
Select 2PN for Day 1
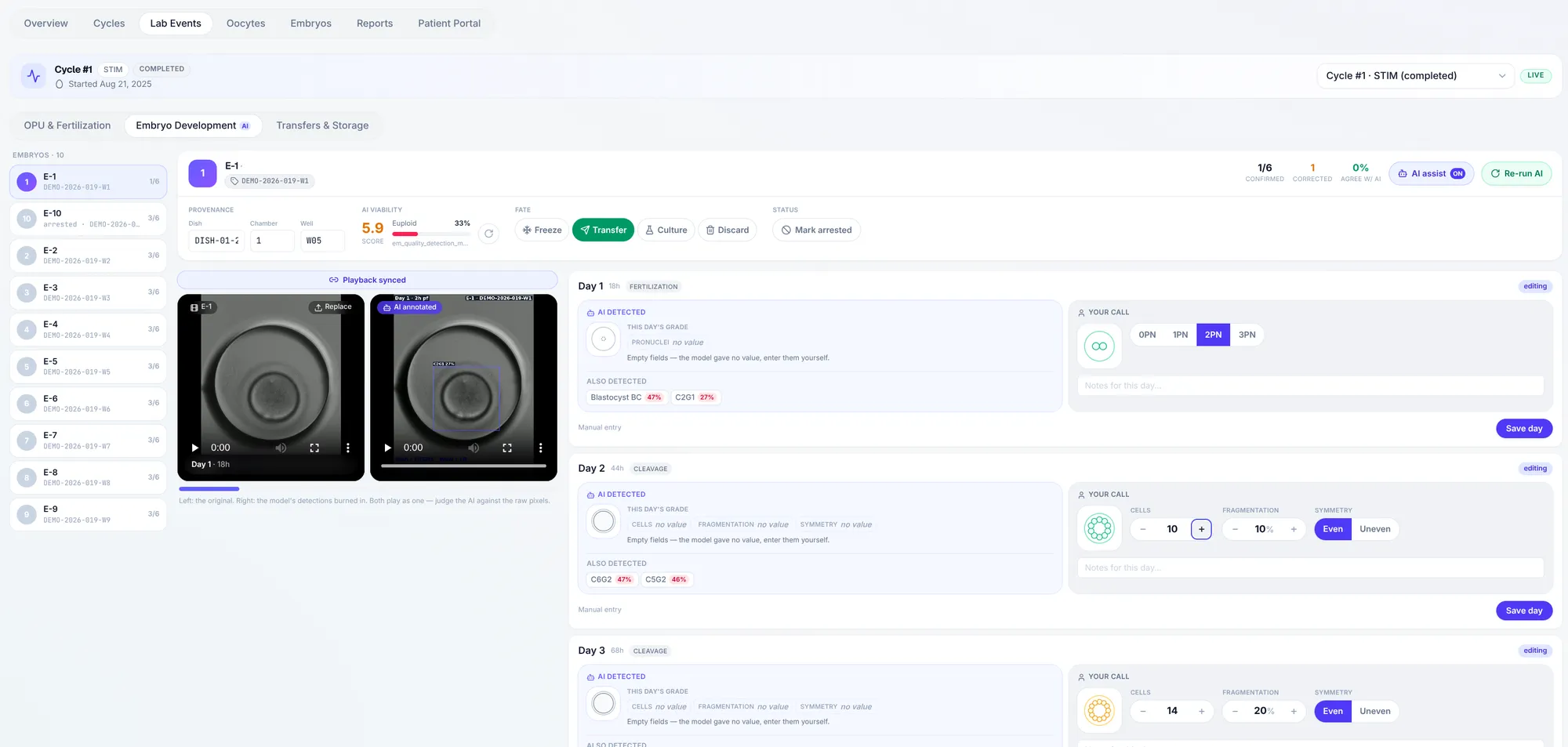coord(1213,335)
